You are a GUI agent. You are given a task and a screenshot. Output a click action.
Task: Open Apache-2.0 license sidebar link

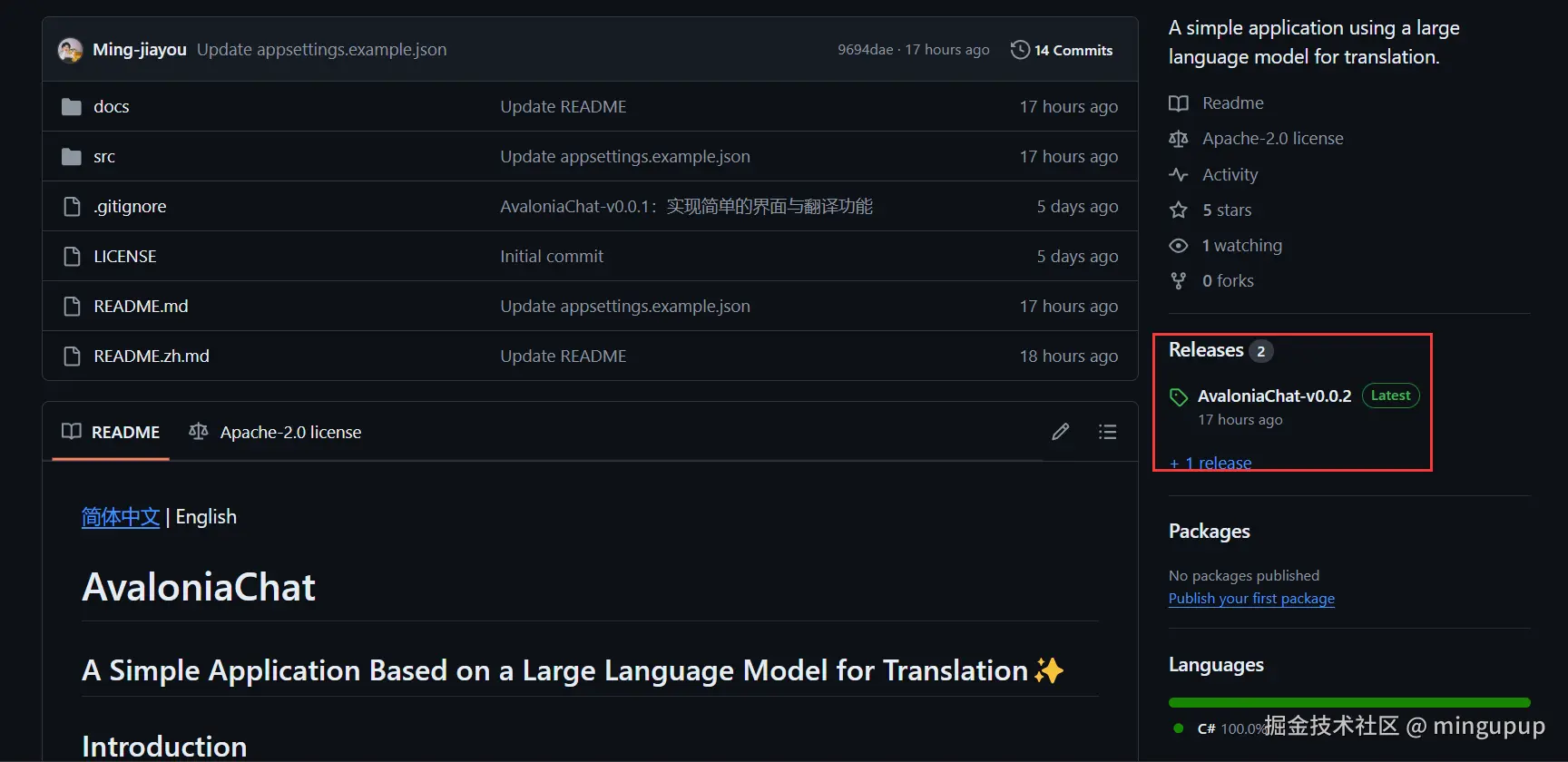coord(1273,139)
